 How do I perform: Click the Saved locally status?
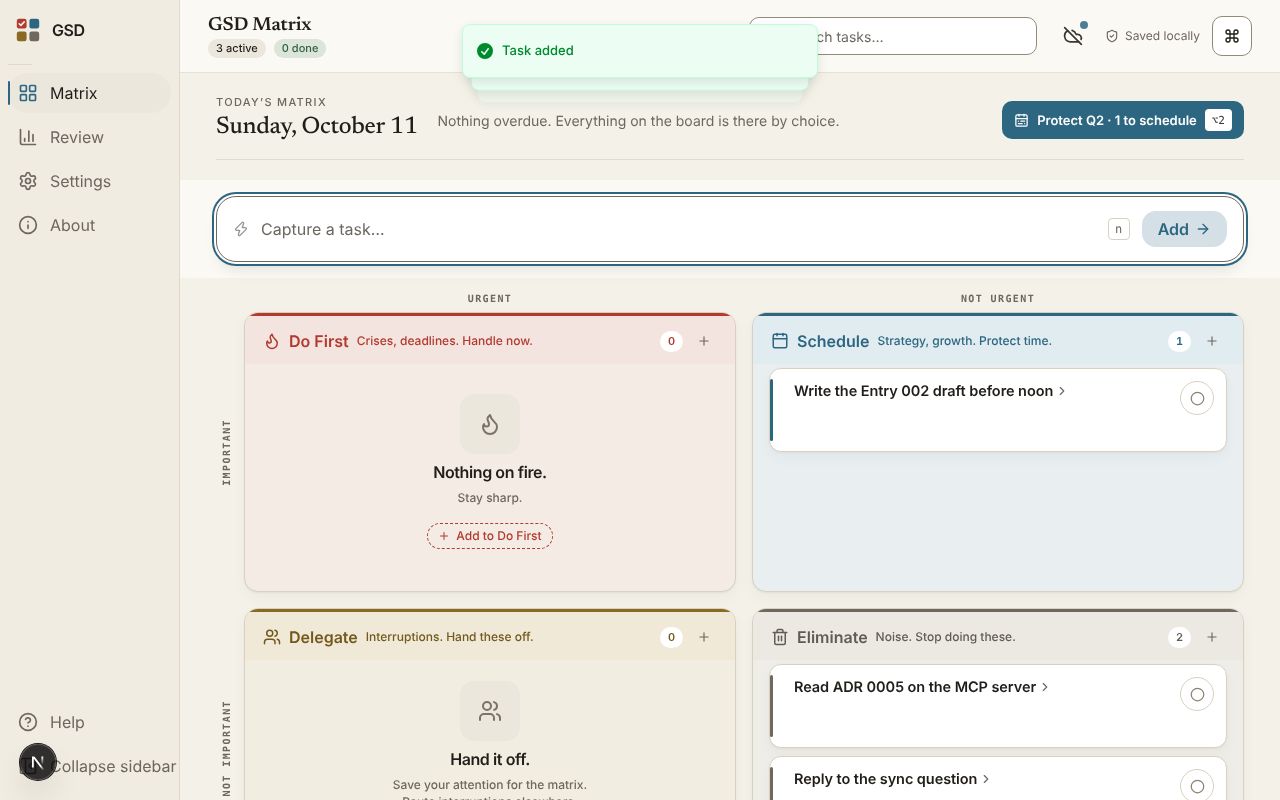pyautogui.click(x=1152, y=36)
